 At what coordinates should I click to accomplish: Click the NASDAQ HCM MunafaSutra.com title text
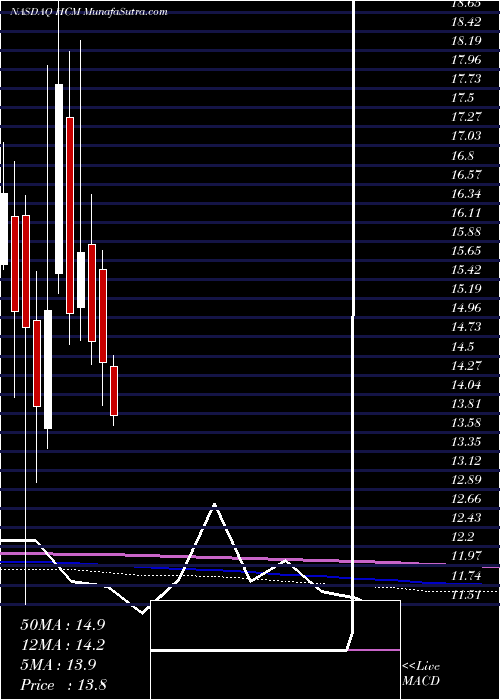point(89,12)
